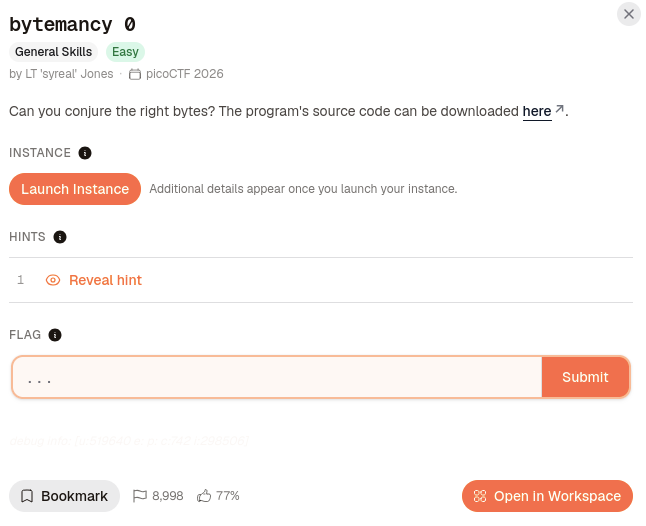Submit the flag
The width and height of the screenshot is (646, 526).
click(585, 377)
